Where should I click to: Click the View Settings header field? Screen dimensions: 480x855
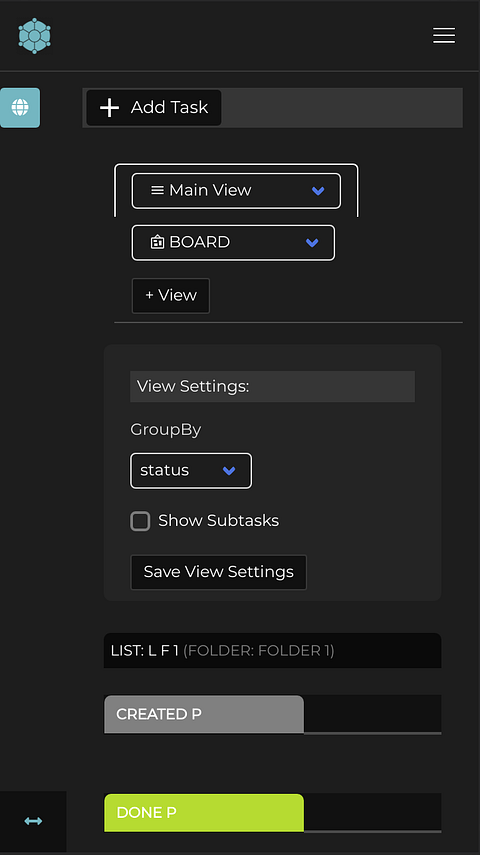coord(272,387)
